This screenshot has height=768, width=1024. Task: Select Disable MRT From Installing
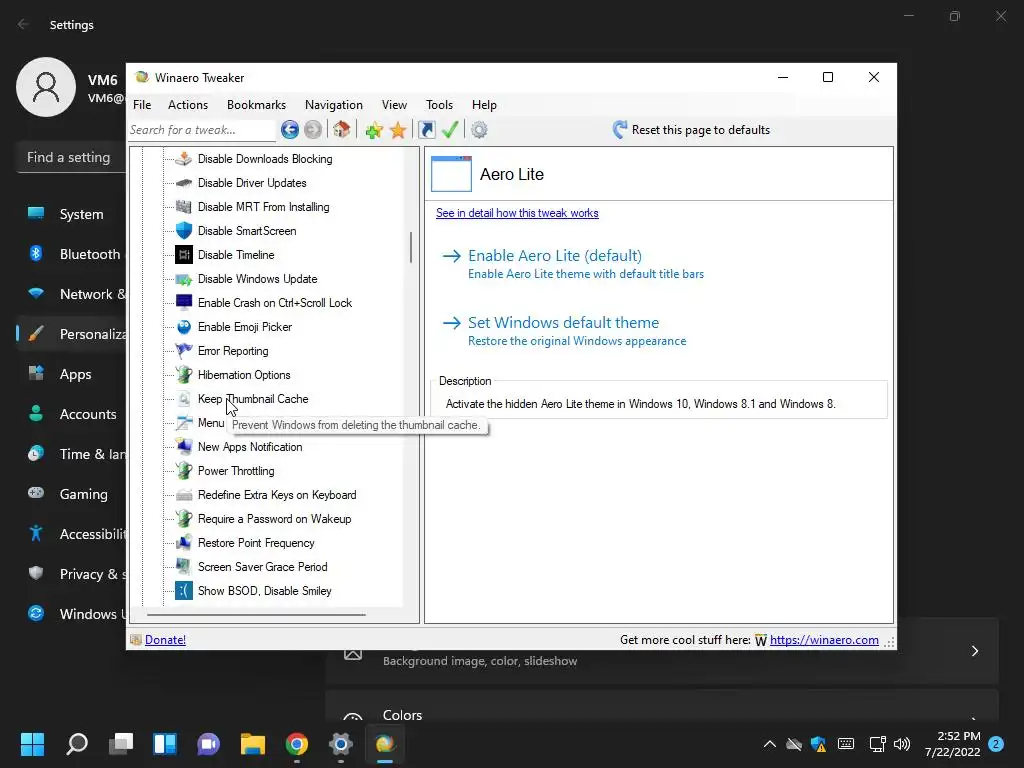[x=264, y=207]
